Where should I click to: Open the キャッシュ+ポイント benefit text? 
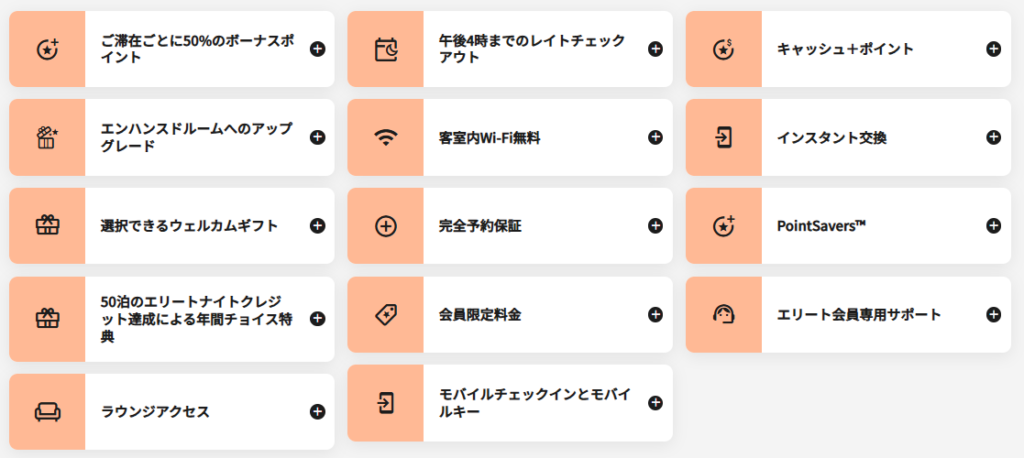[x=845, y=49]
